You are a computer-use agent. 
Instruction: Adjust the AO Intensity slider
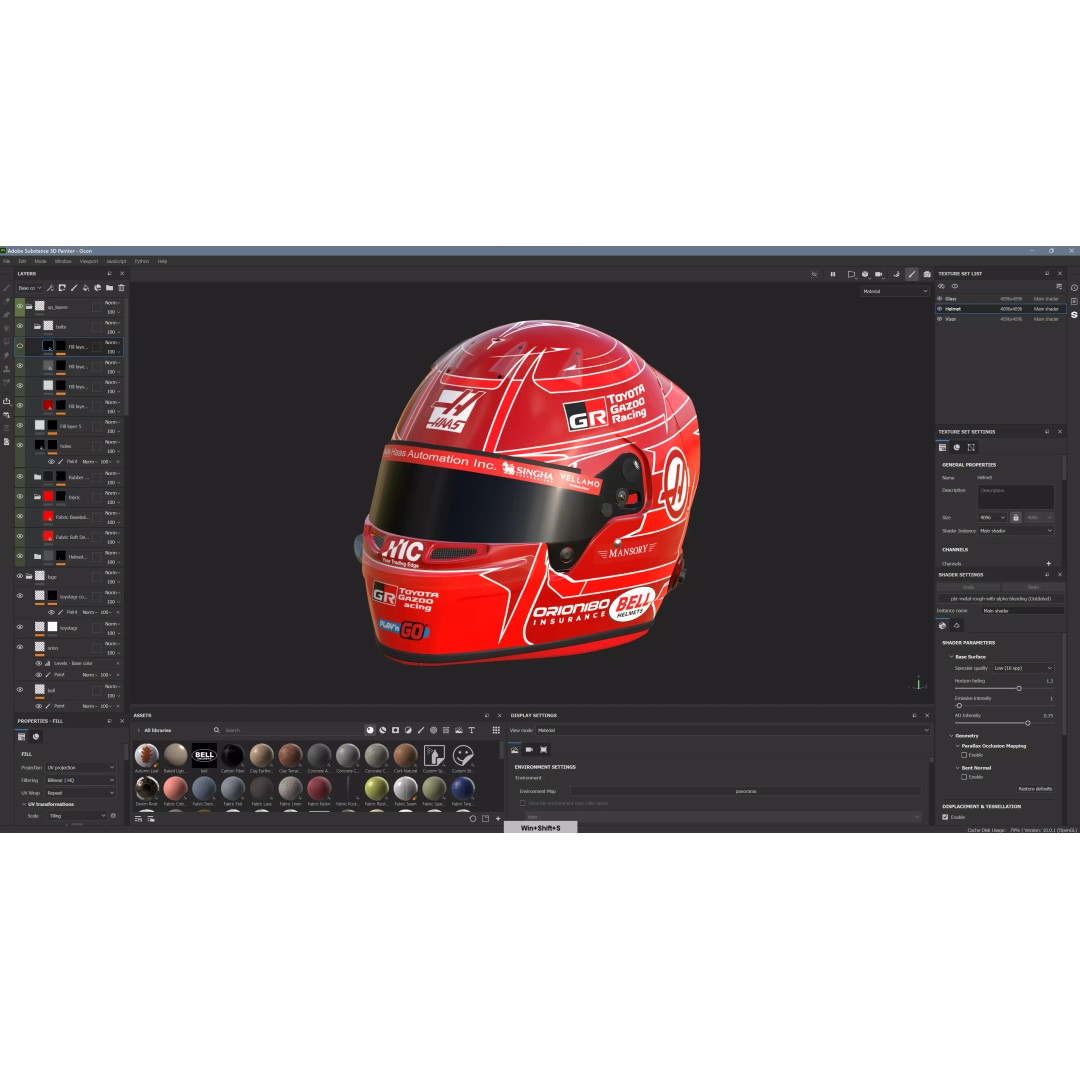point(1027,723)
